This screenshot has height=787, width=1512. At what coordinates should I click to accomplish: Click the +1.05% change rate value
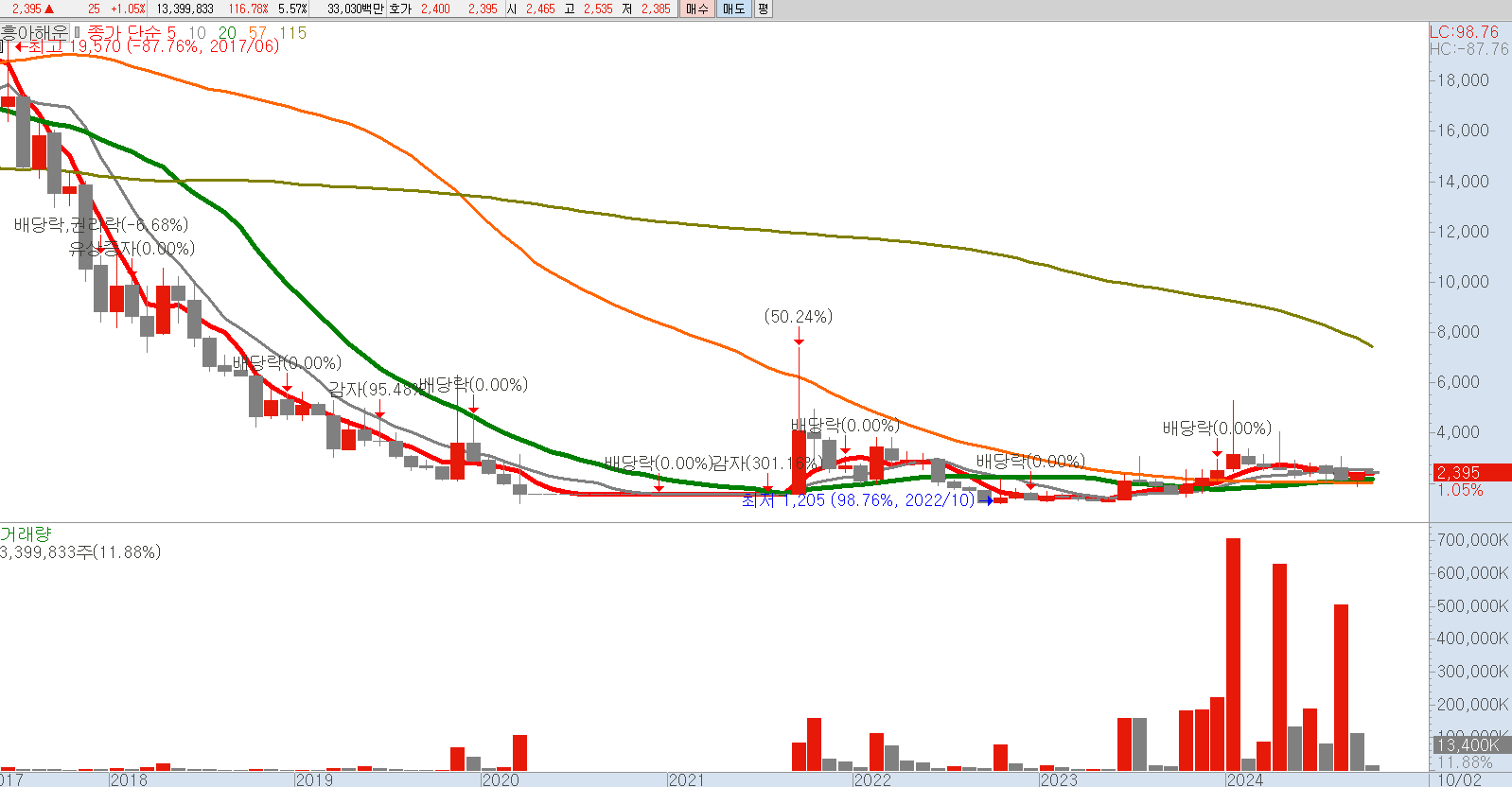[128, 9]
